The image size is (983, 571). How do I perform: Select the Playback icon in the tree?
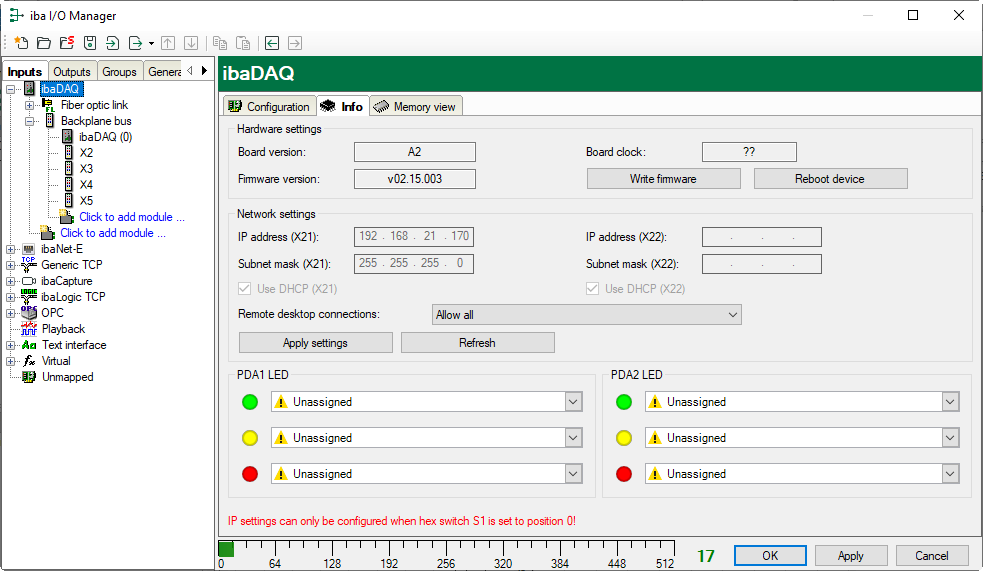(29, 329)
